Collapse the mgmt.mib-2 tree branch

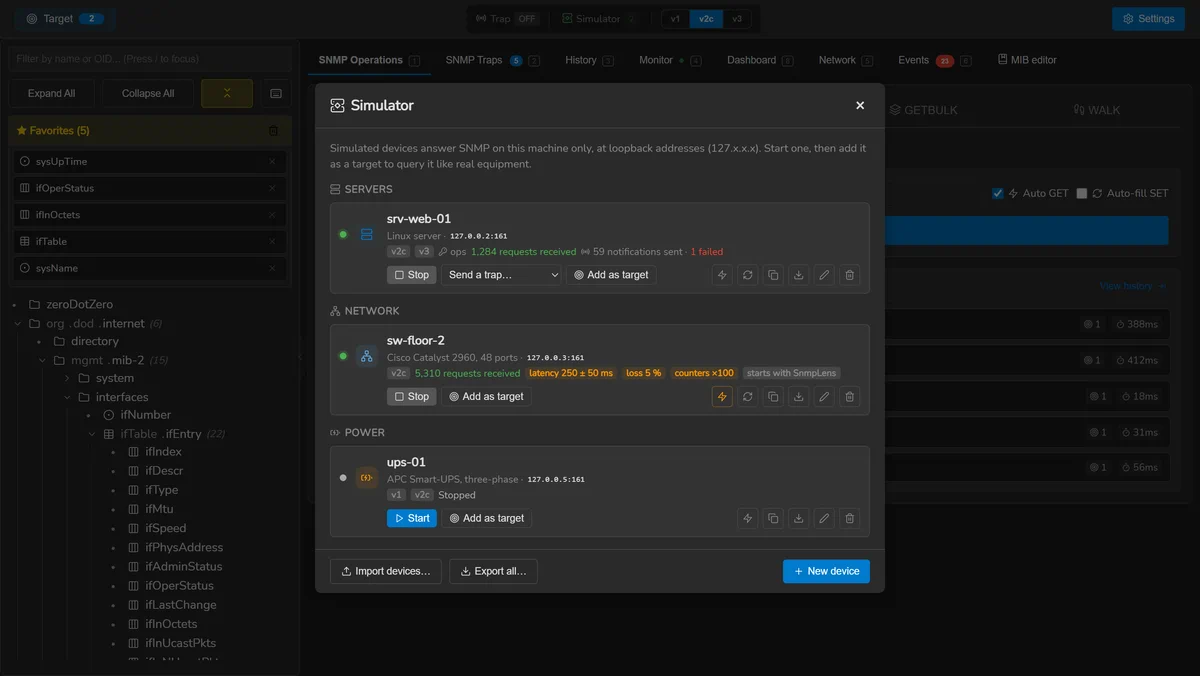[x=44, y=360]
